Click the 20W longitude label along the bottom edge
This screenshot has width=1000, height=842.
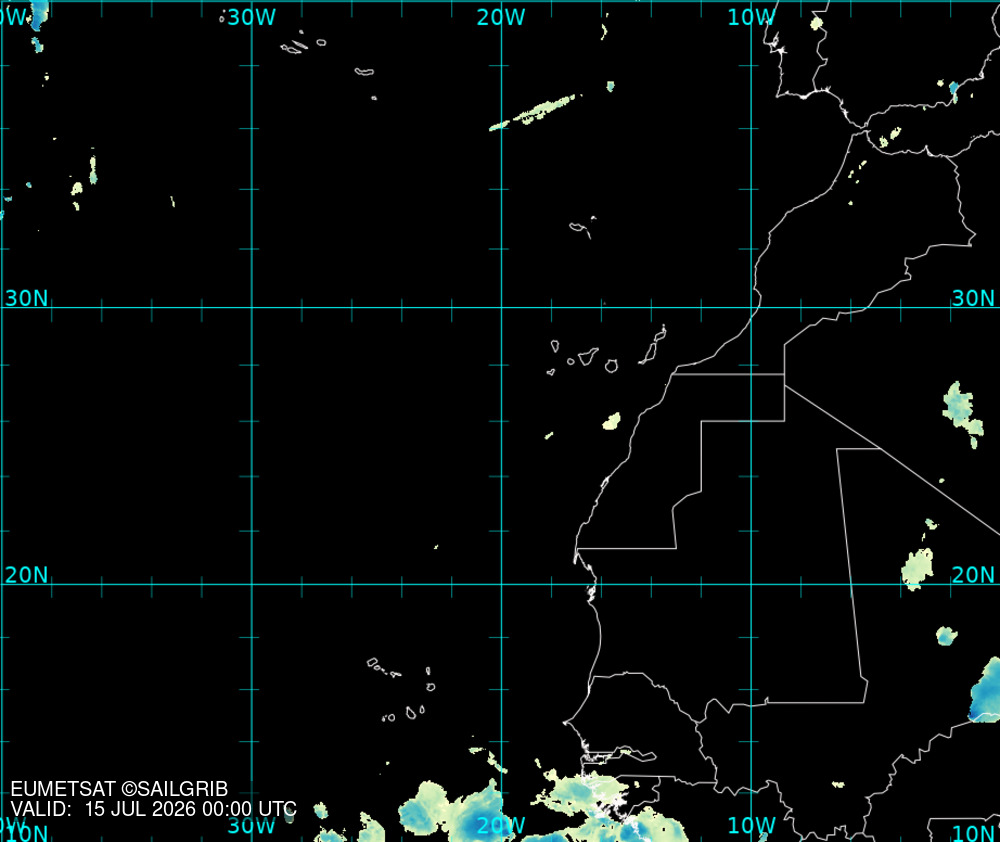[x=501, y=825]
